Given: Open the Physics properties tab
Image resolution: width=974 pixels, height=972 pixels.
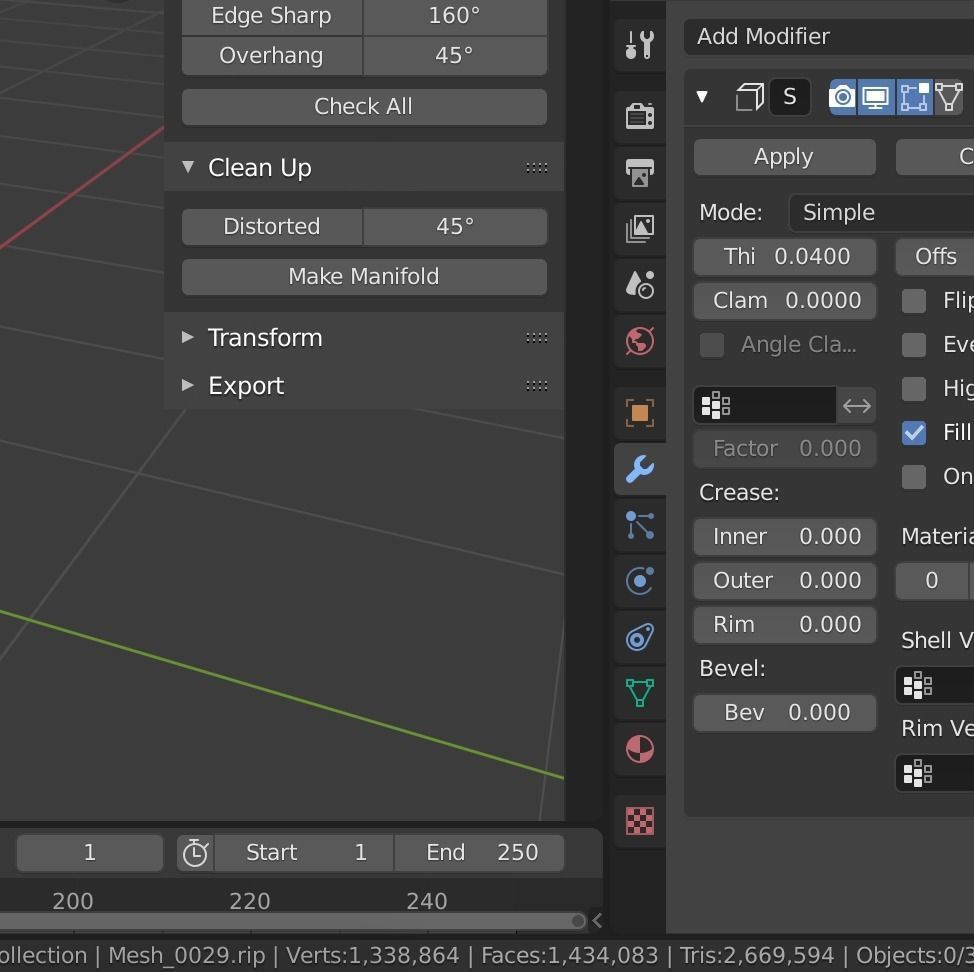Looking at the screenshot, I should 640,581.
